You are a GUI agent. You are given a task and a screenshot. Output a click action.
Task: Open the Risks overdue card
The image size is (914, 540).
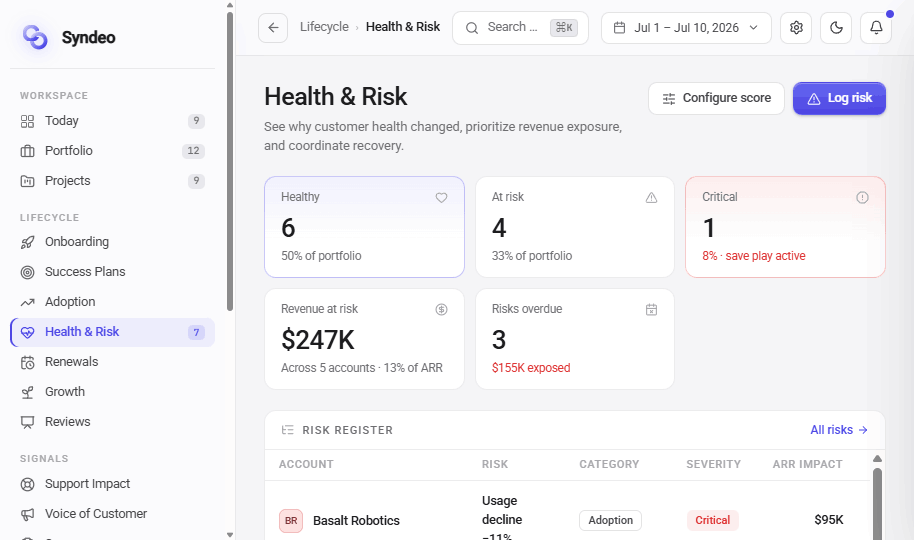575,339
